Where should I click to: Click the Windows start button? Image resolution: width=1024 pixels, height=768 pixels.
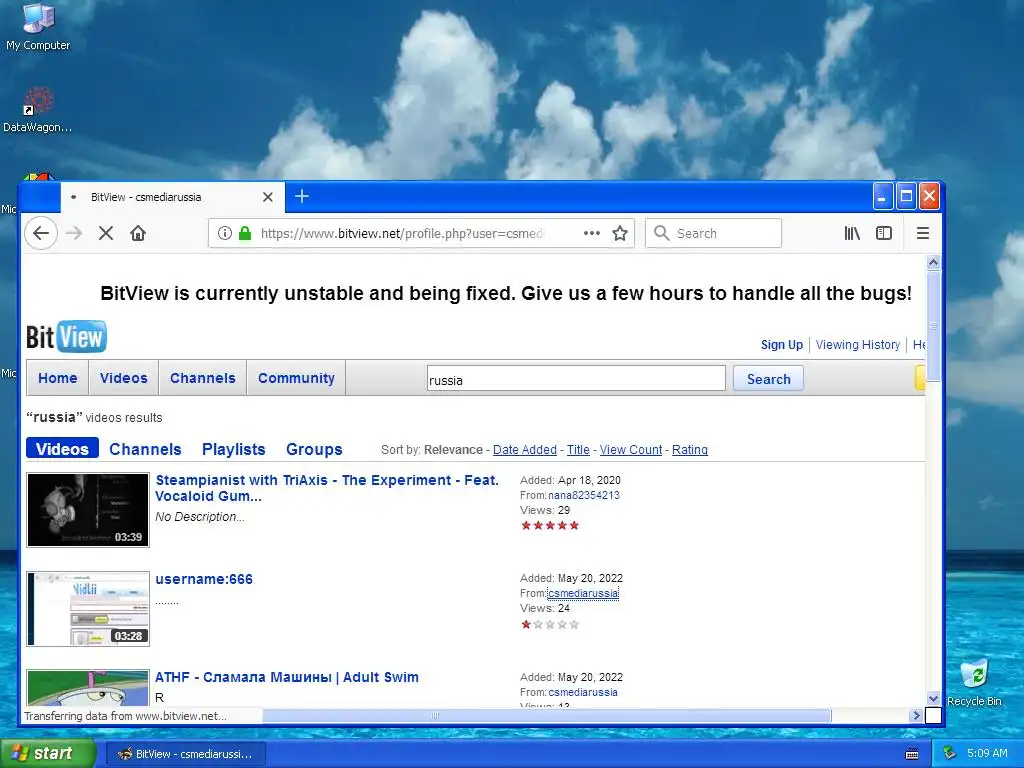point(46,754)
